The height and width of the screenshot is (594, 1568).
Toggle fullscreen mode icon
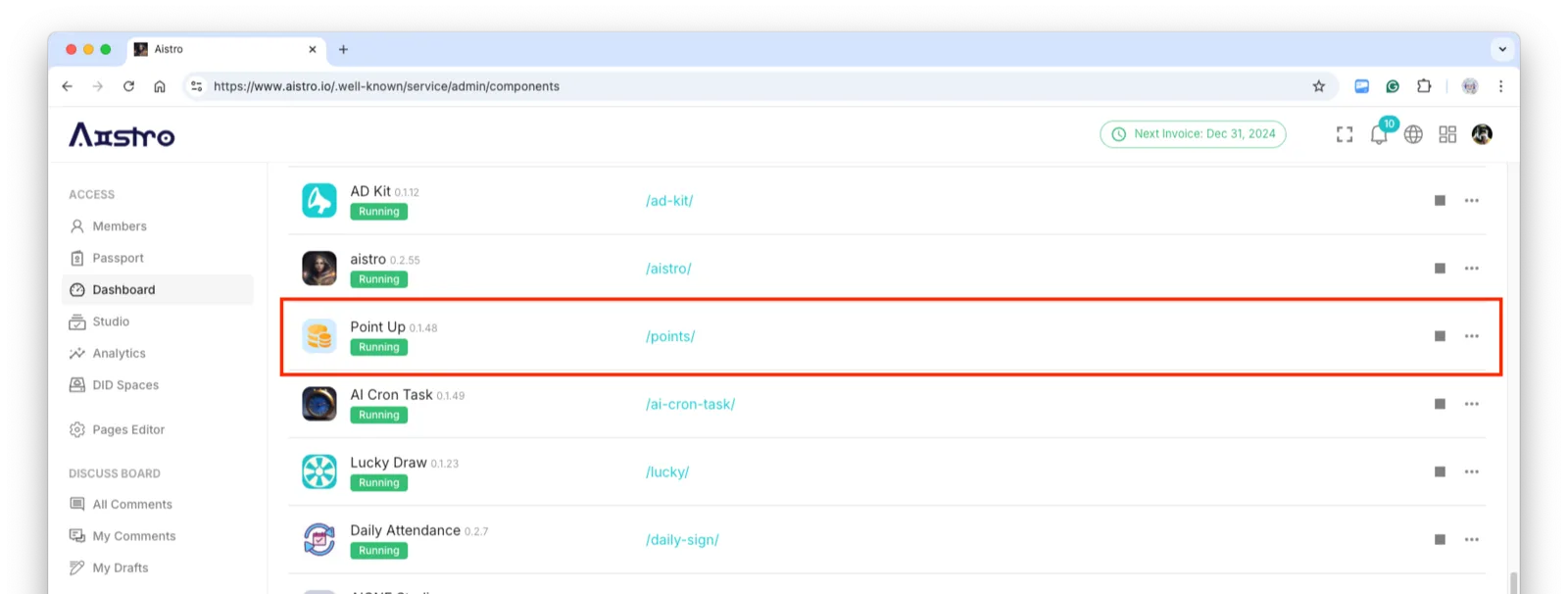pos(1345,134)
